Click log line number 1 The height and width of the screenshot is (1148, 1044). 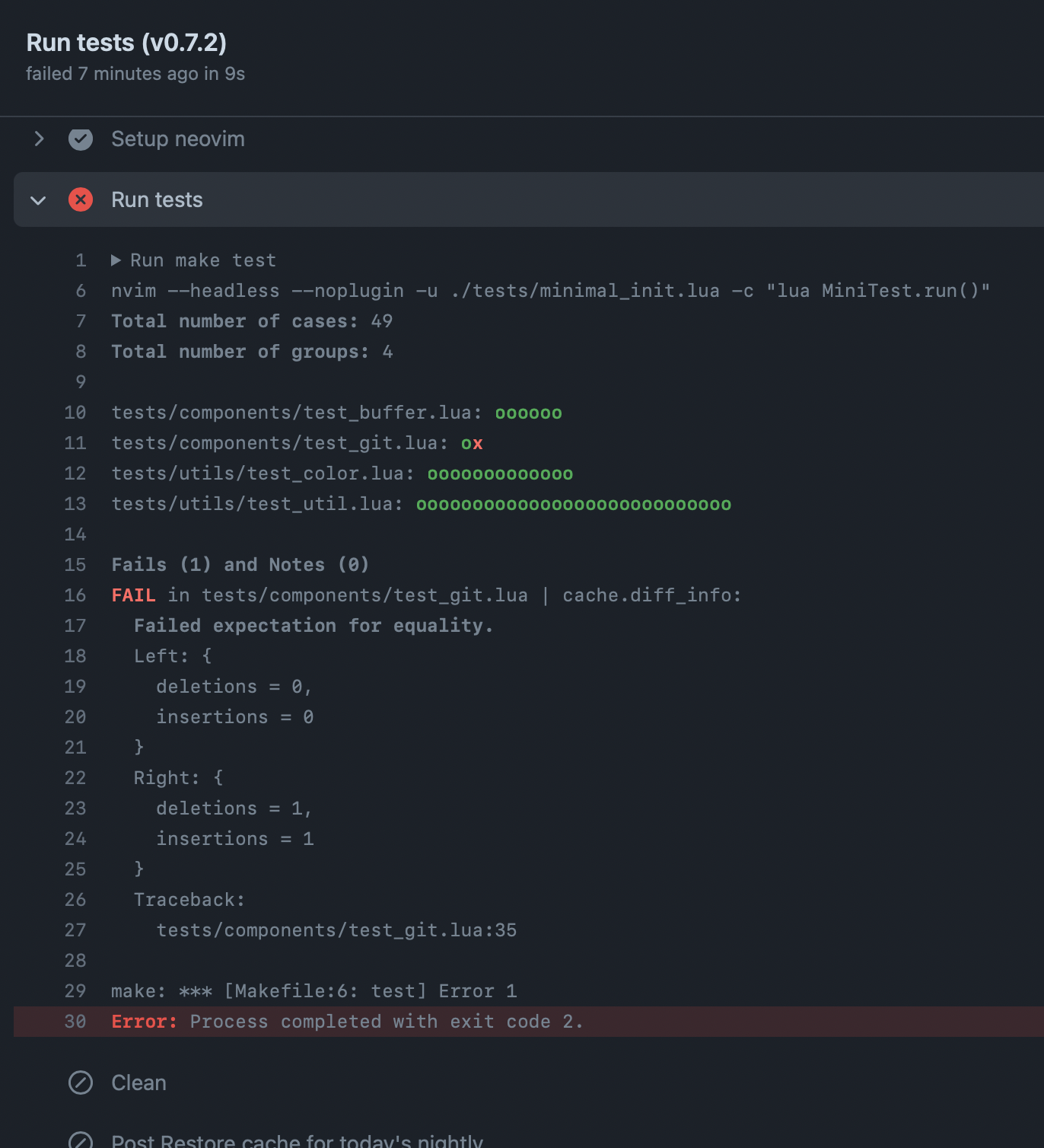click(81, 260)
